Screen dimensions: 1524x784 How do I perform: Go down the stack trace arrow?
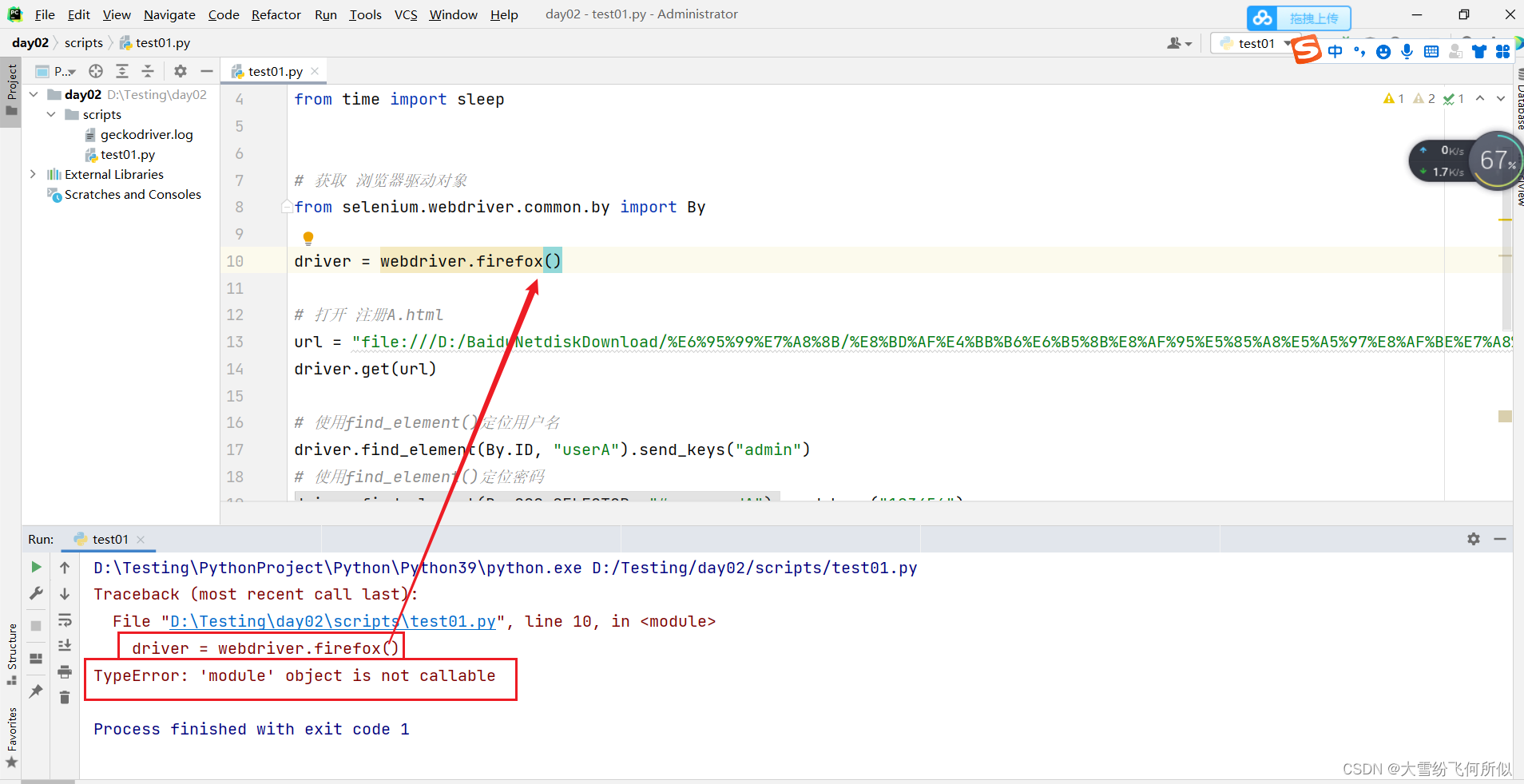point(65,594)
